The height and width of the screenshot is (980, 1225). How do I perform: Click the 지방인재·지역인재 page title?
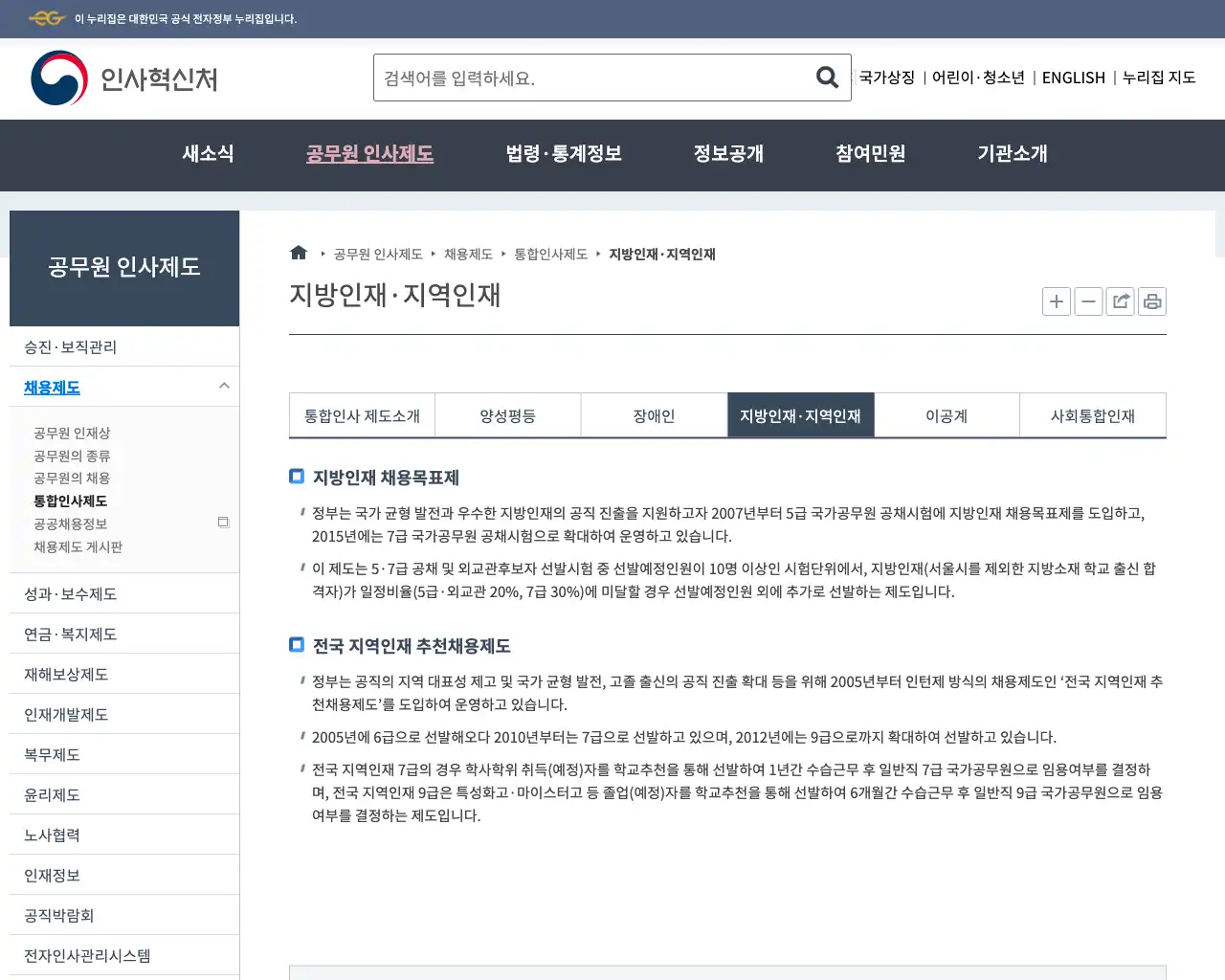click(x=395, y=295)
